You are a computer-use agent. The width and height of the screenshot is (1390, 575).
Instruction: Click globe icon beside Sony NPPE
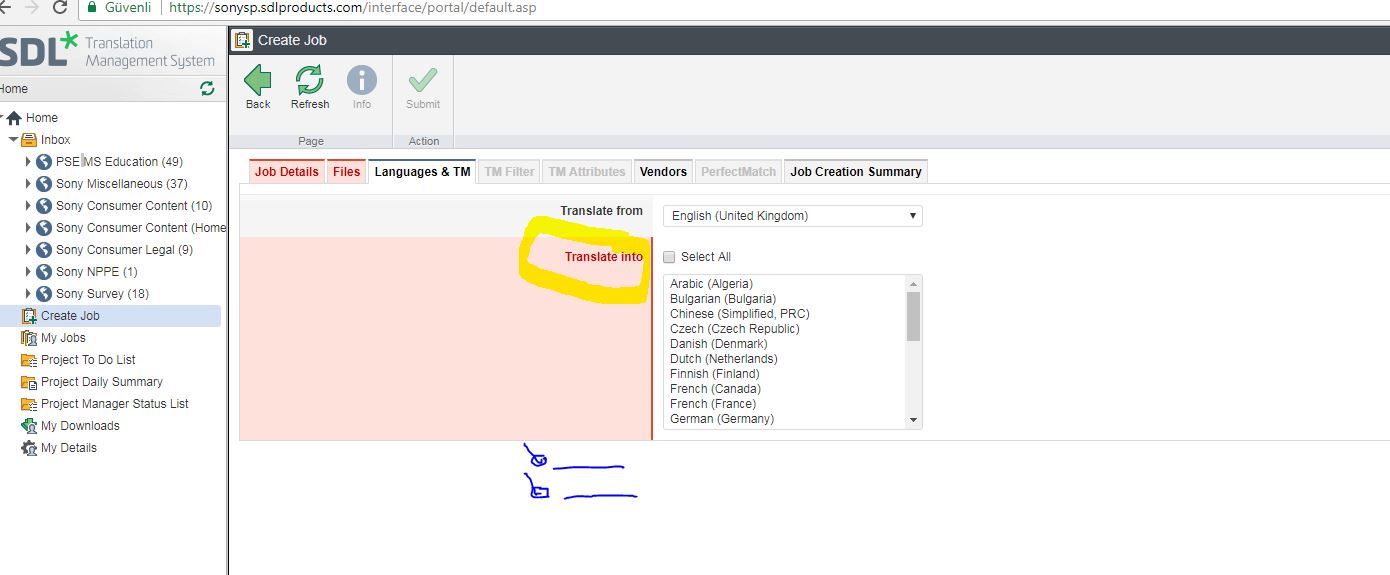coord(44,272)
